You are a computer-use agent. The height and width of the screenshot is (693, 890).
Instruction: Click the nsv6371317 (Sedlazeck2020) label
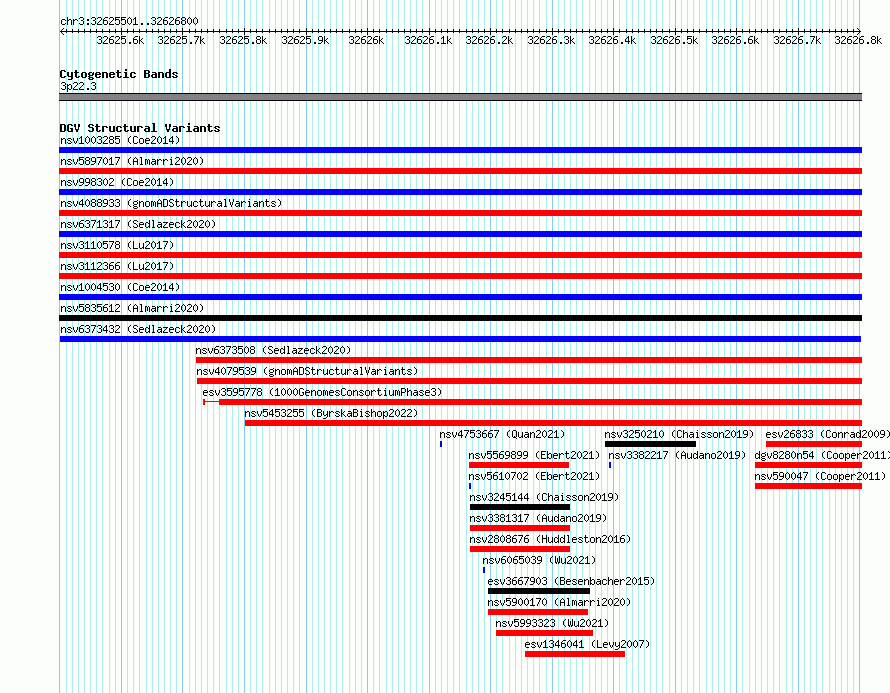[x=138, y=224]
